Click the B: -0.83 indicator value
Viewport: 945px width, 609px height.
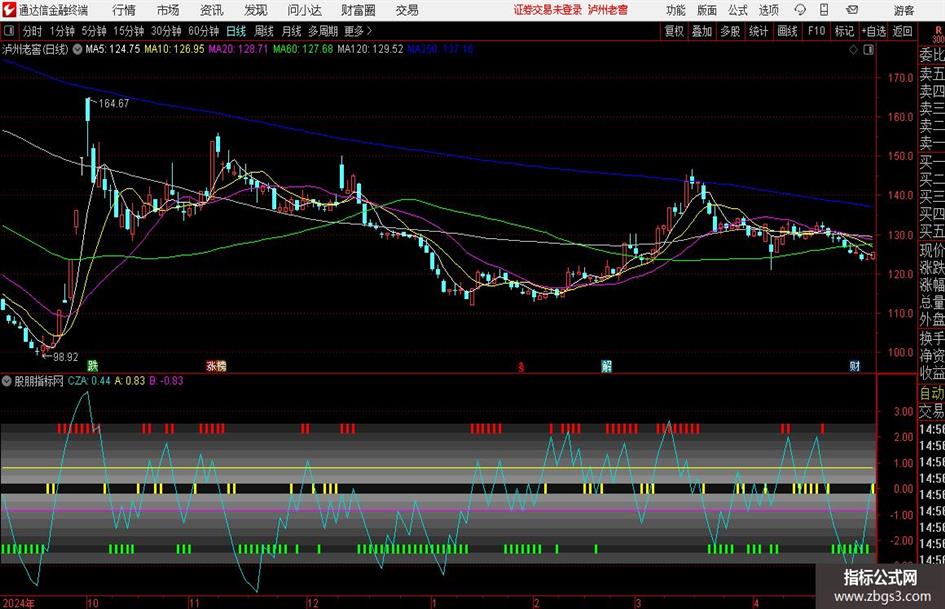(x=166, y=380)
